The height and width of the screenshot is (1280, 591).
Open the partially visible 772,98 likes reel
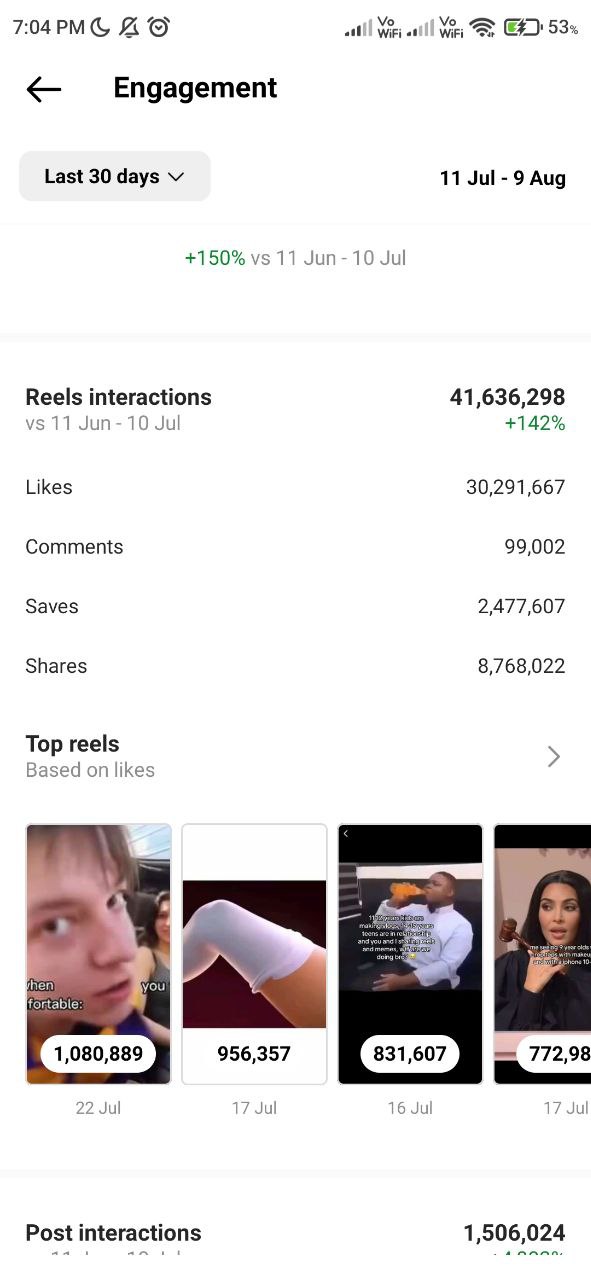(542, 954)
